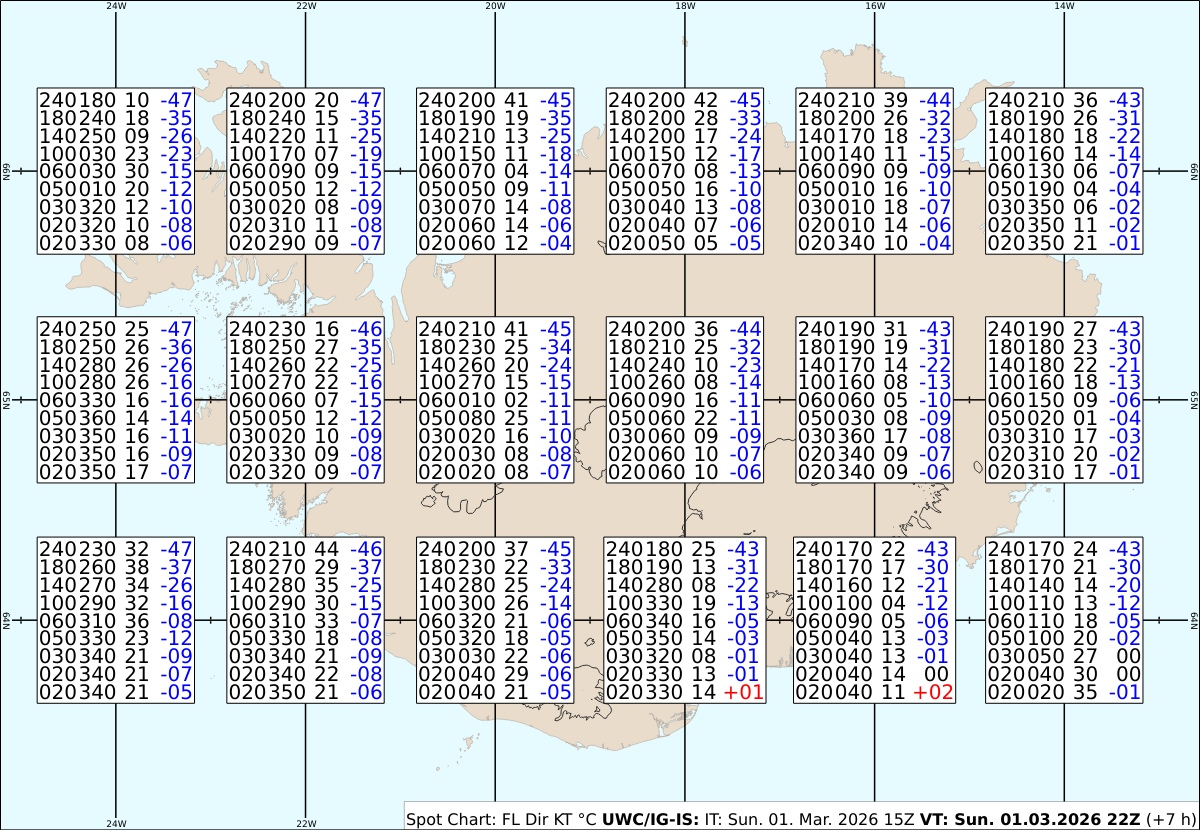Click valid time "VT: Sun. 01.03.2026 22Z"
The width and height of the screenshot is (1200, 830).
click(x=1030, y=818)
